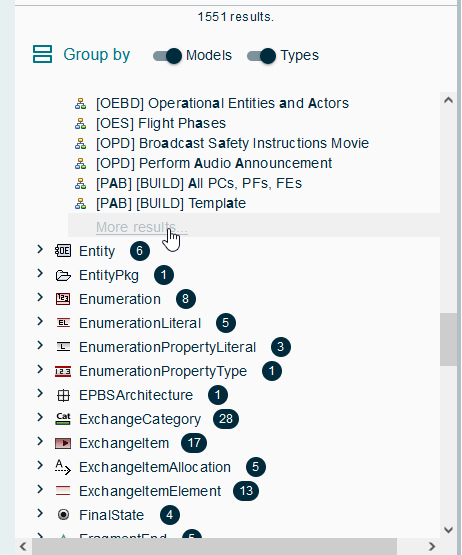Select [OPD] Perform Audio Announcement diagram
This screenshot has width=462, height=555.
coord(214,163)
